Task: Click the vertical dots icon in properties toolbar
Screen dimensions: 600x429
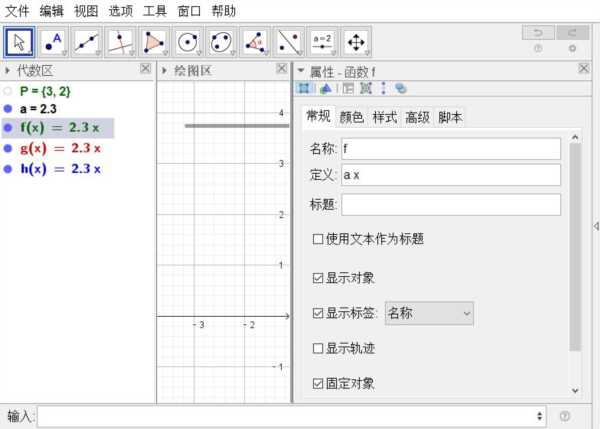Action: click(x=383, y=88)
